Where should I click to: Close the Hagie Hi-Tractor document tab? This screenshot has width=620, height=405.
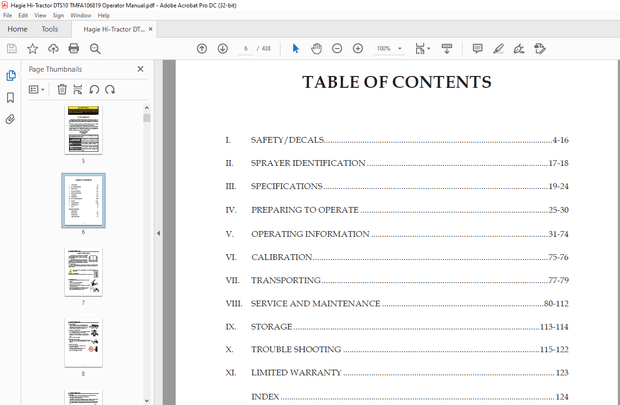tap(151, 29)
